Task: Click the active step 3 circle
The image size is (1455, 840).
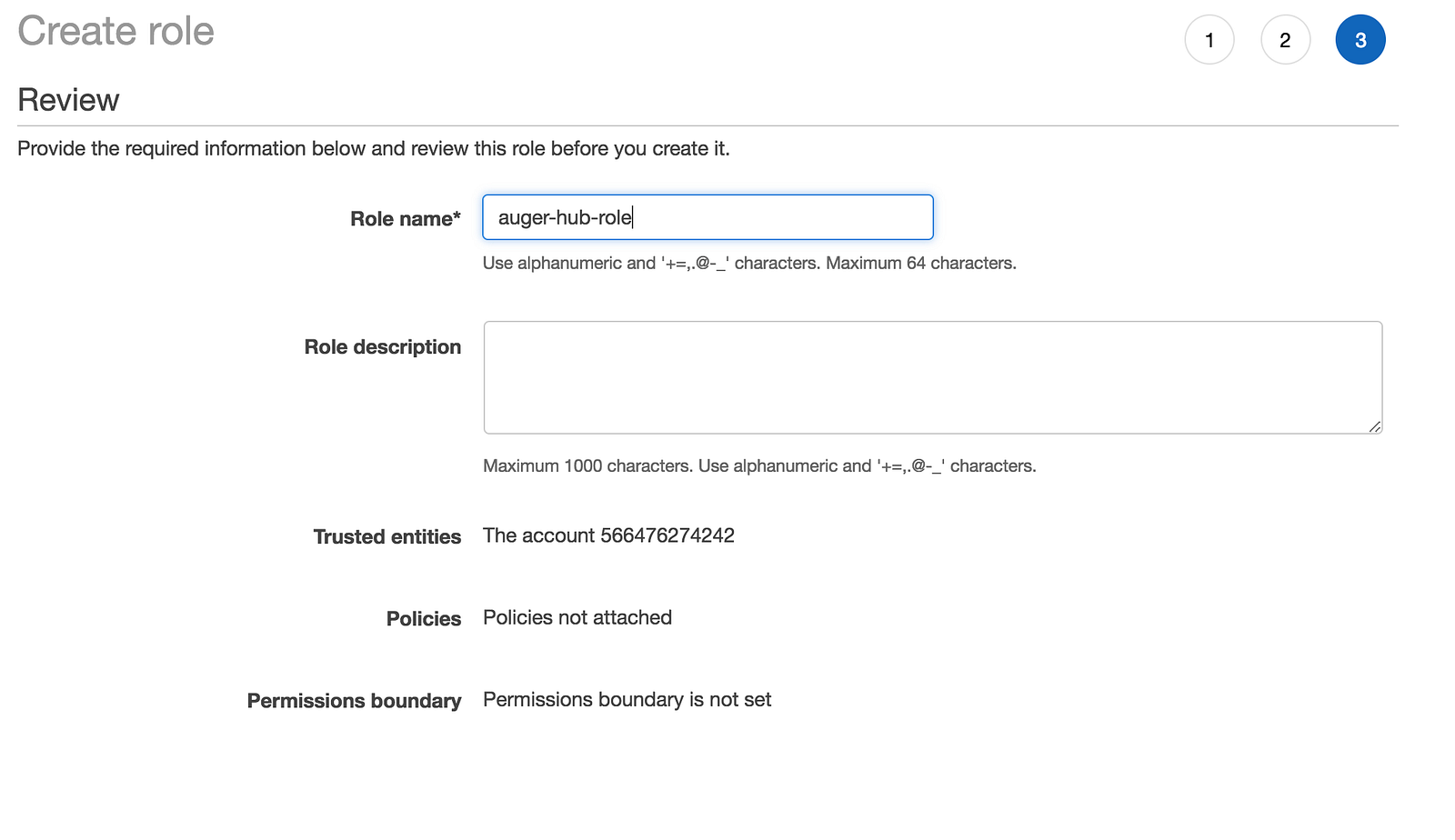Action: pos(1360,40)
